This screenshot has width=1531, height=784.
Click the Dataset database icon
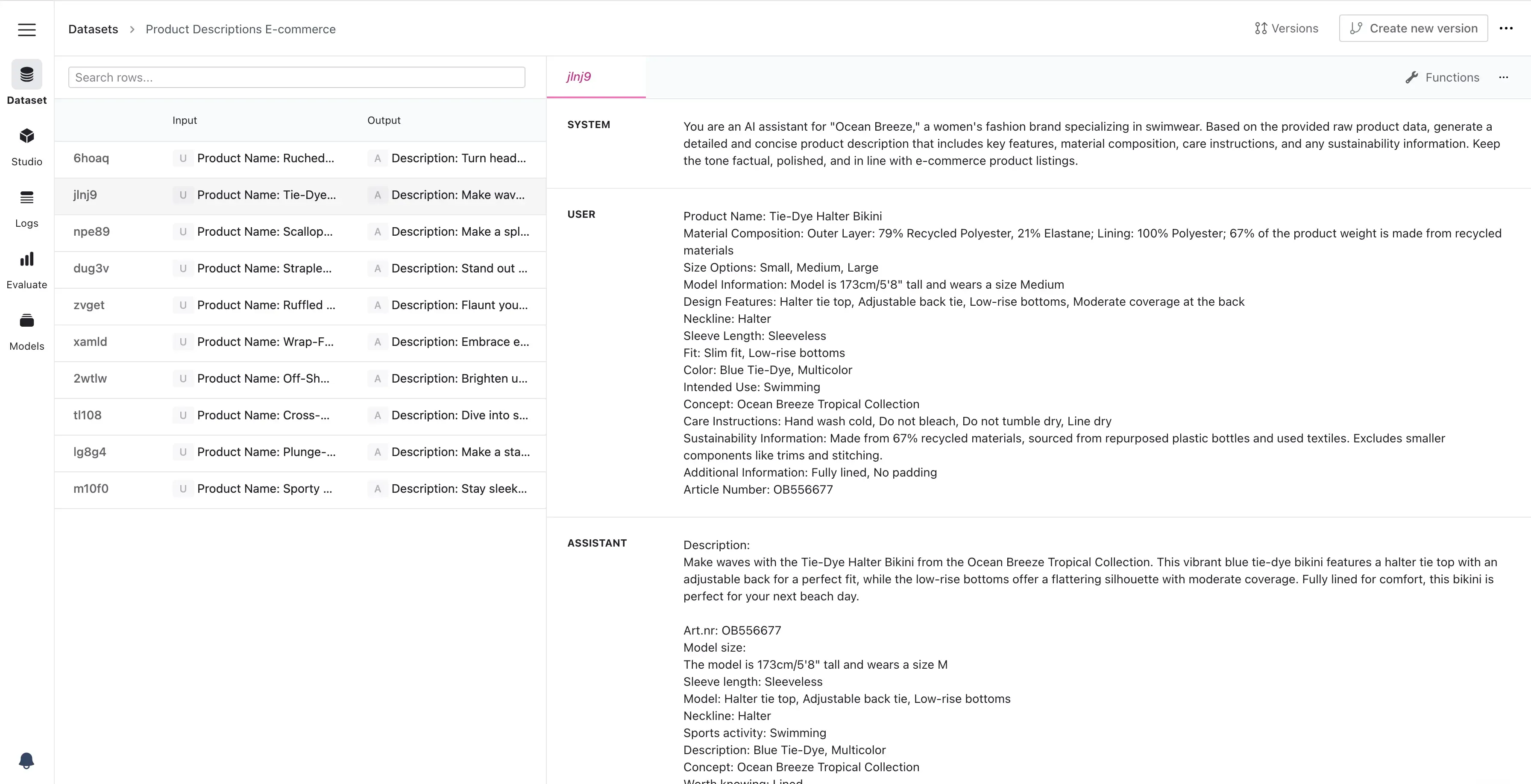pos(27,75)
